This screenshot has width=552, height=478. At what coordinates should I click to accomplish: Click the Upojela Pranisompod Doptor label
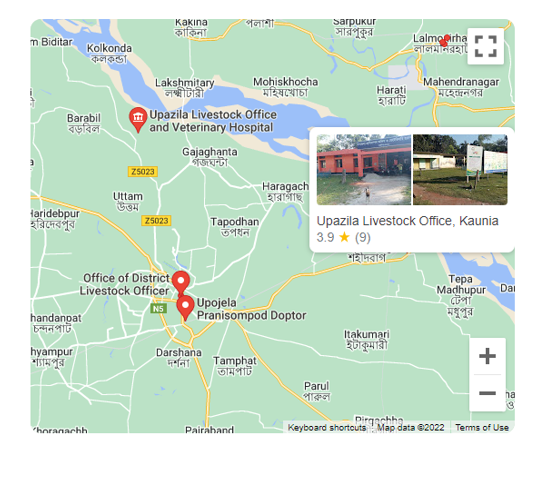[x=251, y=309]
